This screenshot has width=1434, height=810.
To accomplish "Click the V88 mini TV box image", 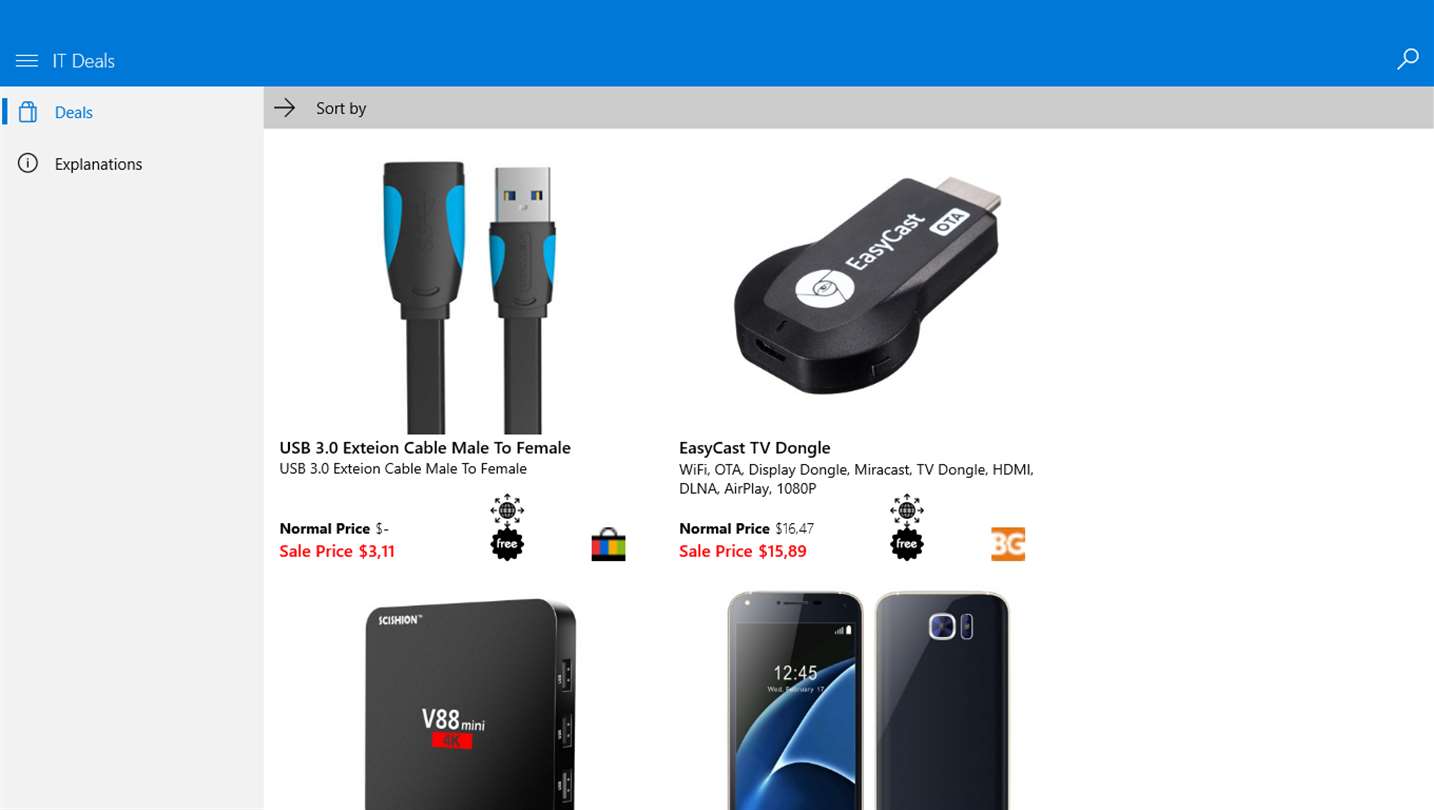I will 470,703.
